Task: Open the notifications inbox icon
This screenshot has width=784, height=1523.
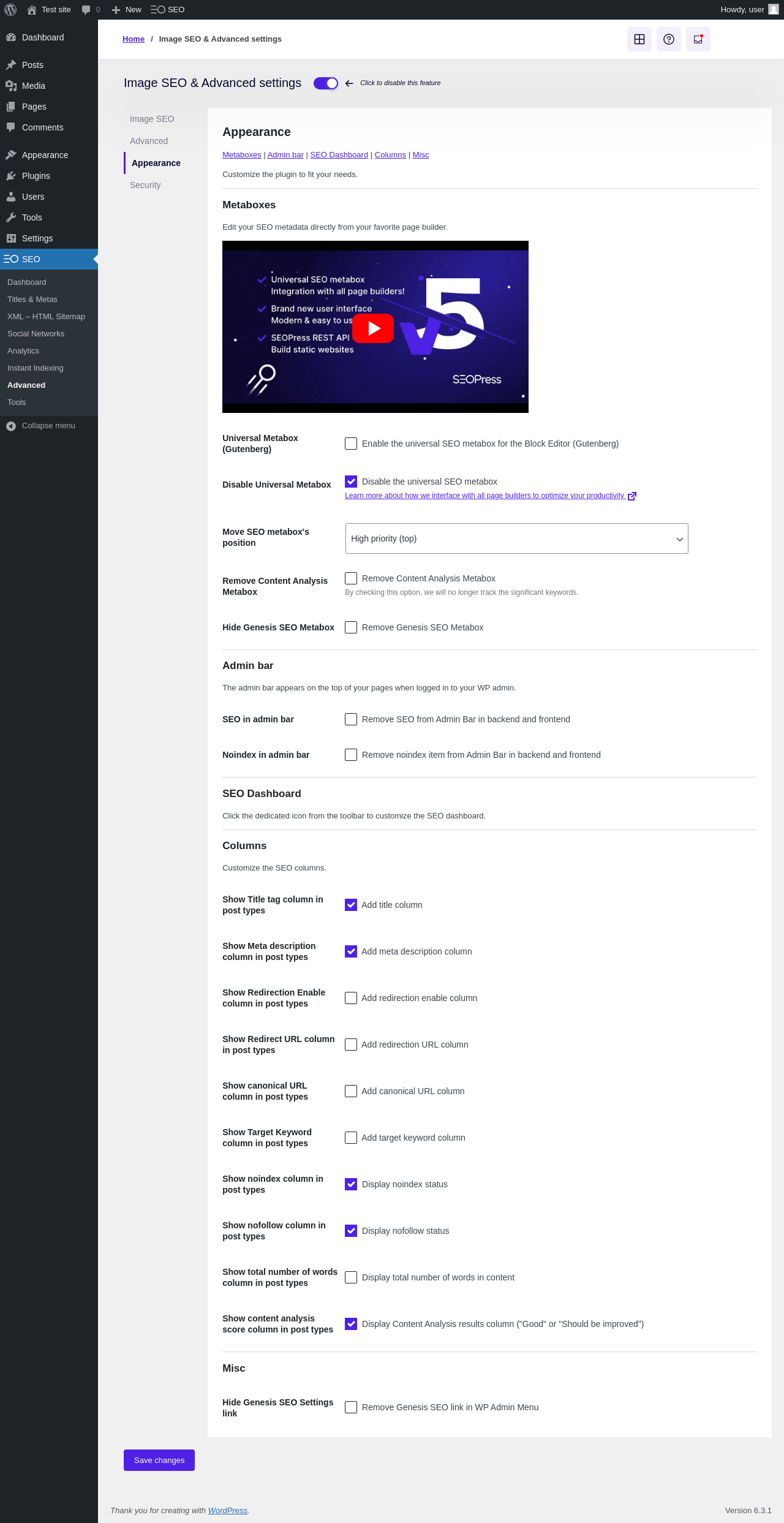Action: pos(698,39)
